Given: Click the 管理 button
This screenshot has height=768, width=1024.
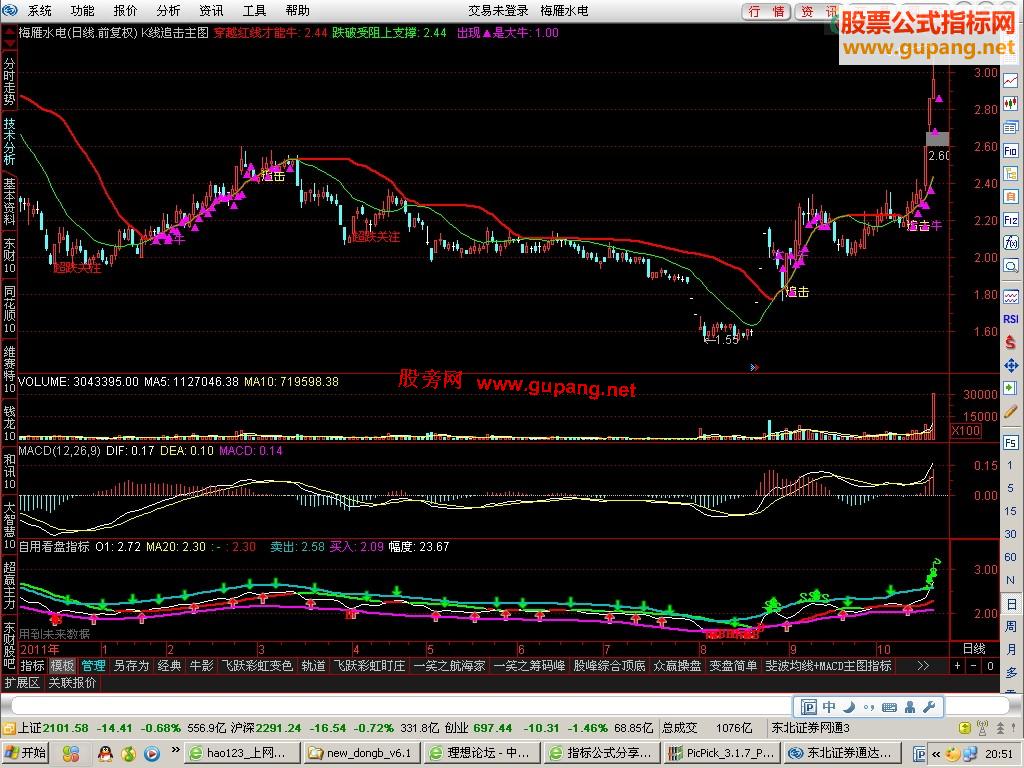Looking at the screenshot, I should point(93,665).
